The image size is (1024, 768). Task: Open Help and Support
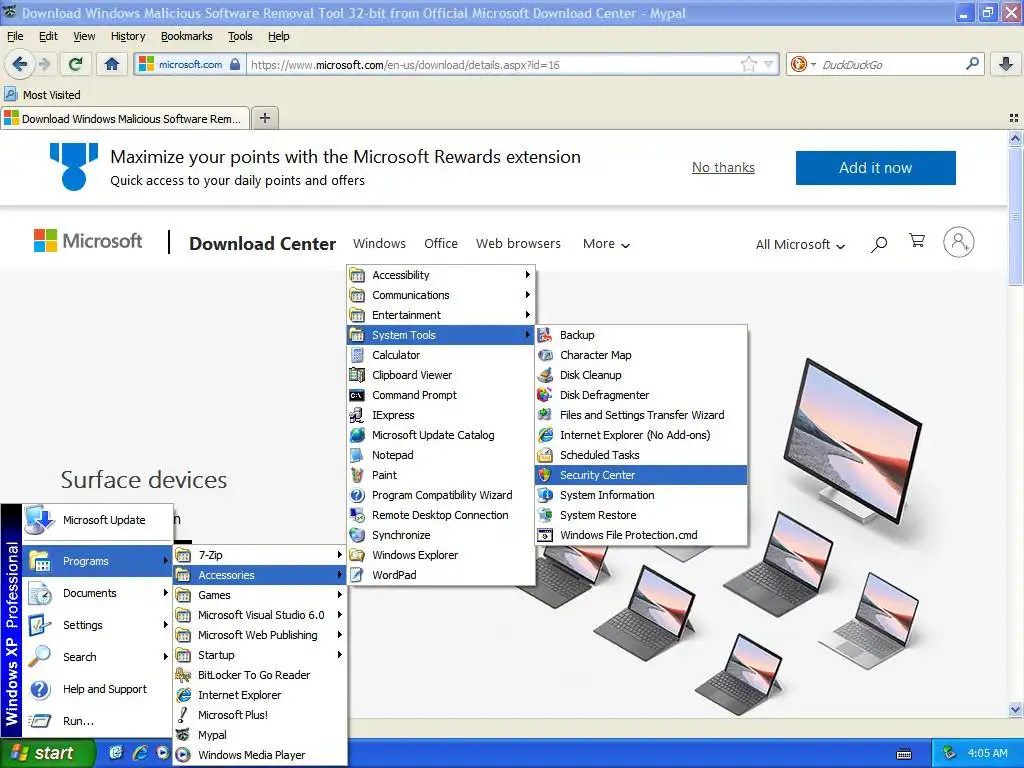point(98,689)
